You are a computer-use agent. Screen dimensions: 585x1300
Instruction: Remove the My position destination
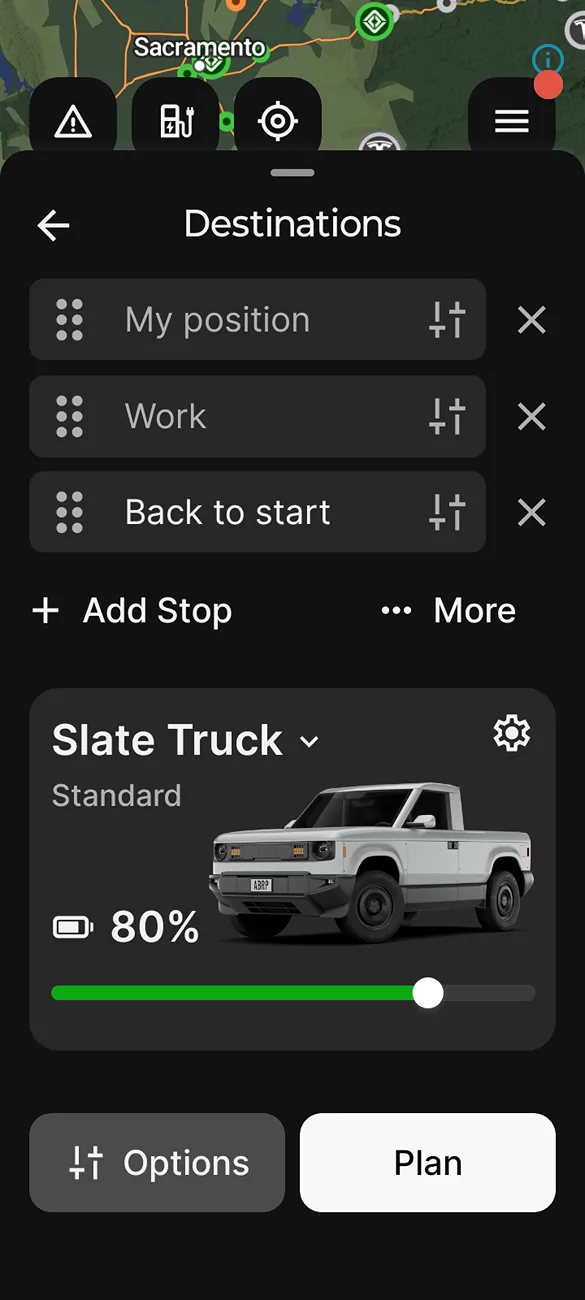click(x=530, y=320)
